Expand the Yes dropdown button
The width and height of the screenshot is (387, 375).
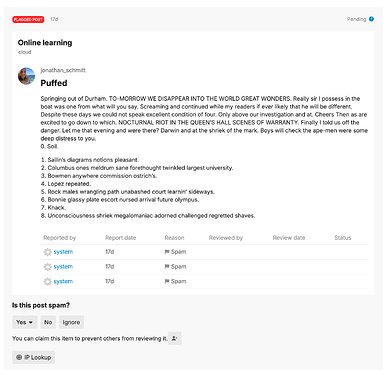coord(25,322)
